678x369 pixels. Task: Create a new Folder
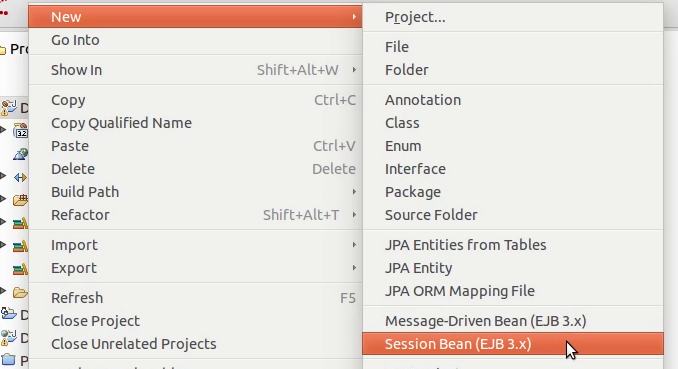pos(513,70)
